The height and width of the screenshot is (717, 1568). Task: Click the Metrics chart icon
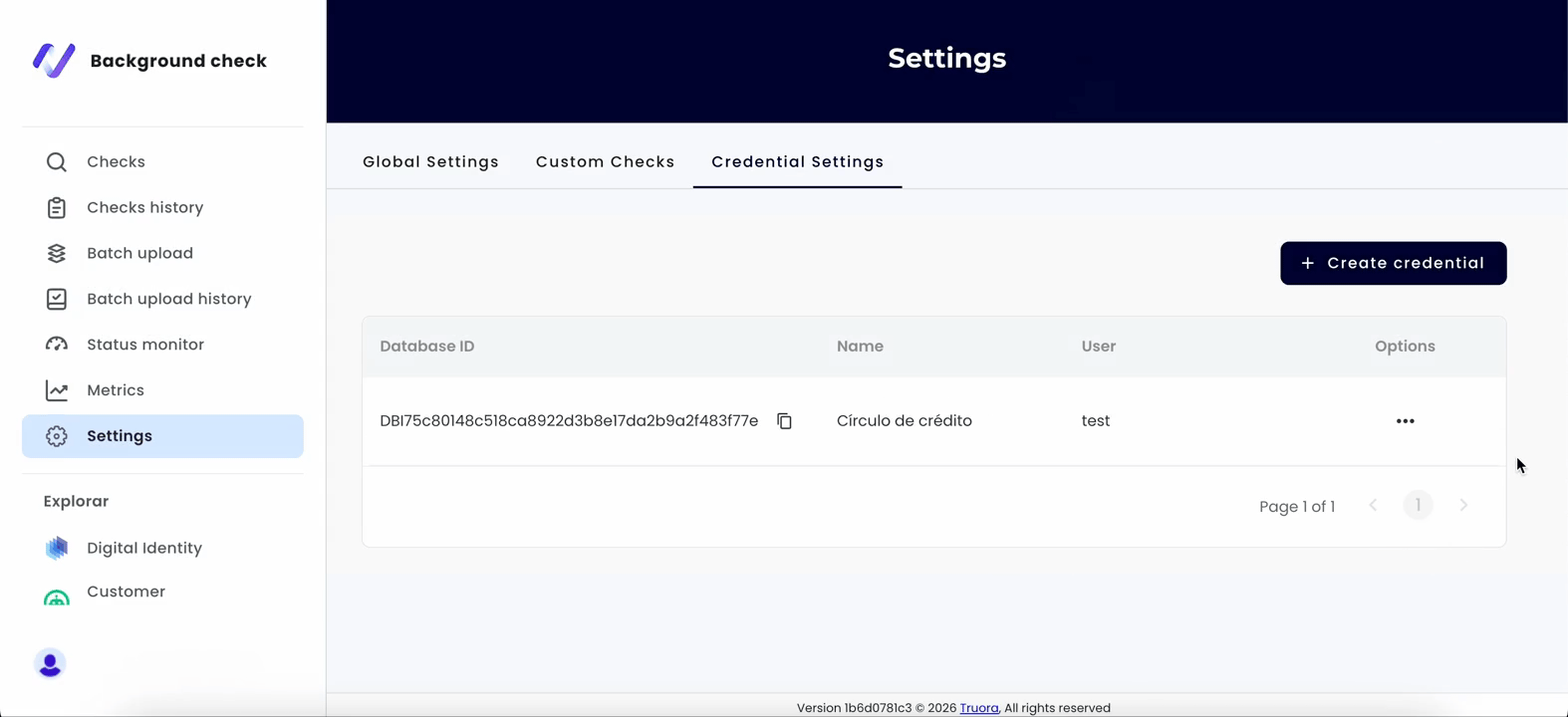[57, 390]
